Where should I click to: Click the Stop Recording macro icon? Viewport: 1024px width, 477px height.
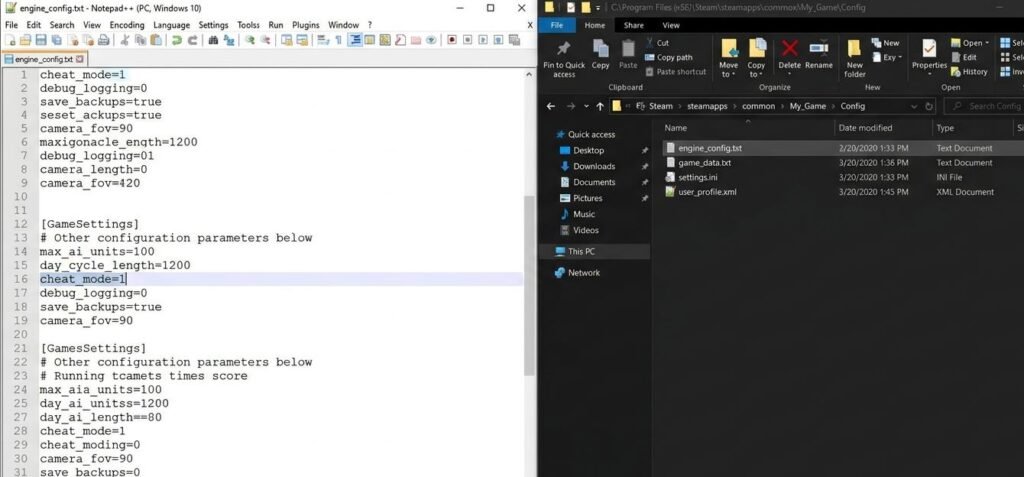click(x=468, y=40)
